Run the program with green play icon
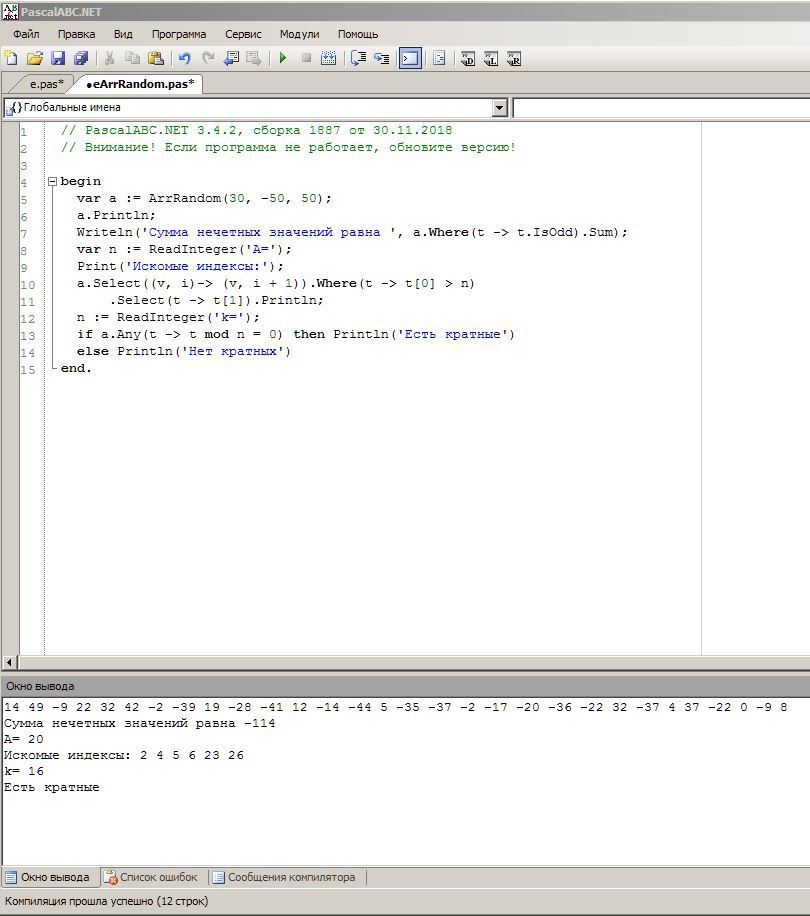The width and height of the screenshot is (810, 916). pos(283,59)
